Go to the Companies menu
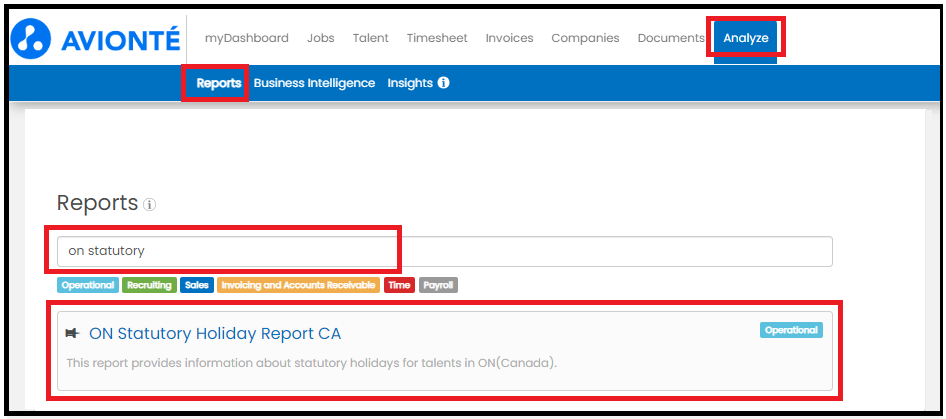This screenshot has width=946, height=419. [585, 38]
